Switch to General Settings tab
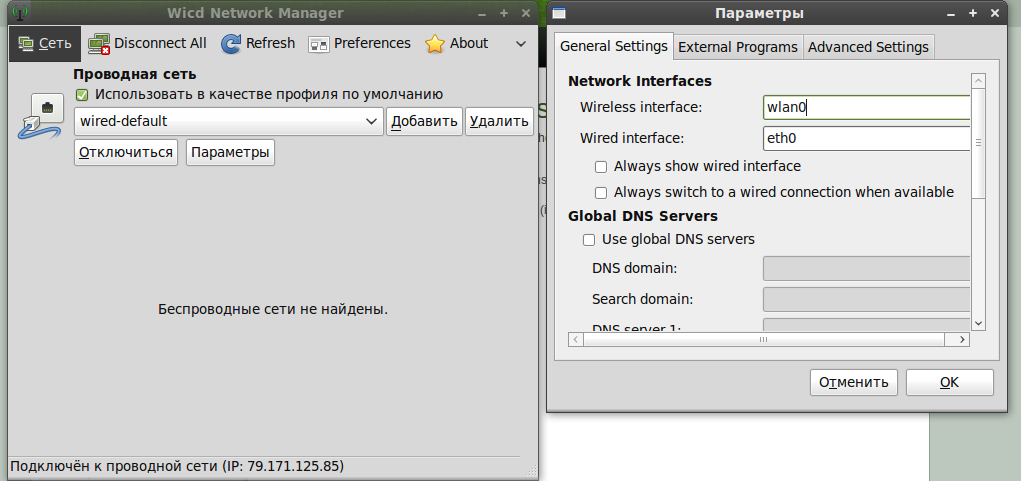The width and height of the screenshot is (1021, 481). coord(614,46)
